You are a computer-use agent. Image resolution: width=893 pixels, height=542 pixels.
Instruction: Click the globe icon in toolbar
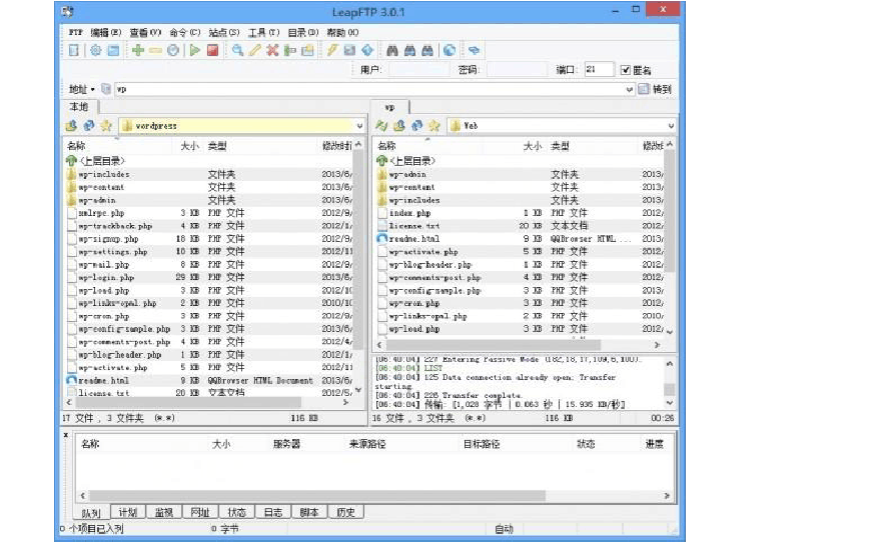pyautogui.click(x=450, y=50)
